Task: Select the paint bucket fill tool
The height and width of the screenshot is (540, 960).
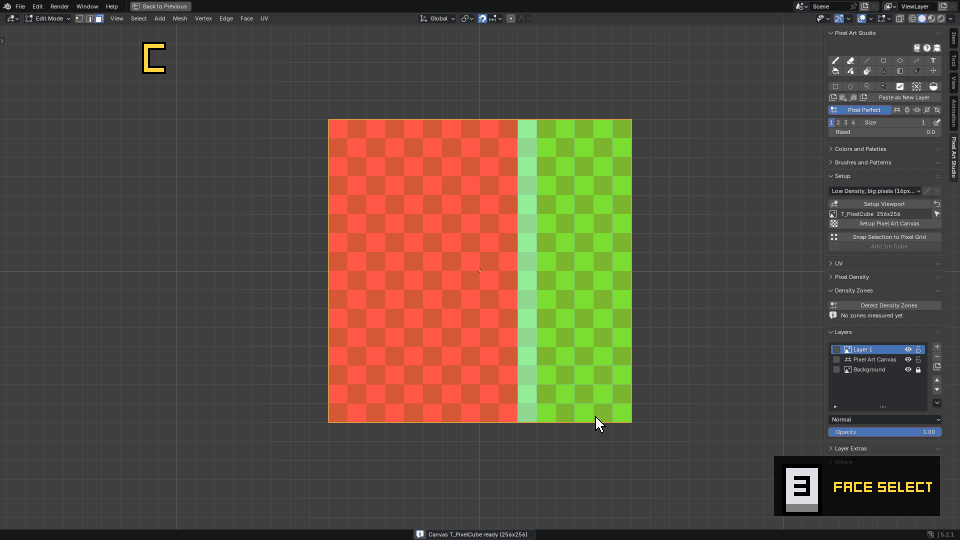Action: (x=835, y=71)
